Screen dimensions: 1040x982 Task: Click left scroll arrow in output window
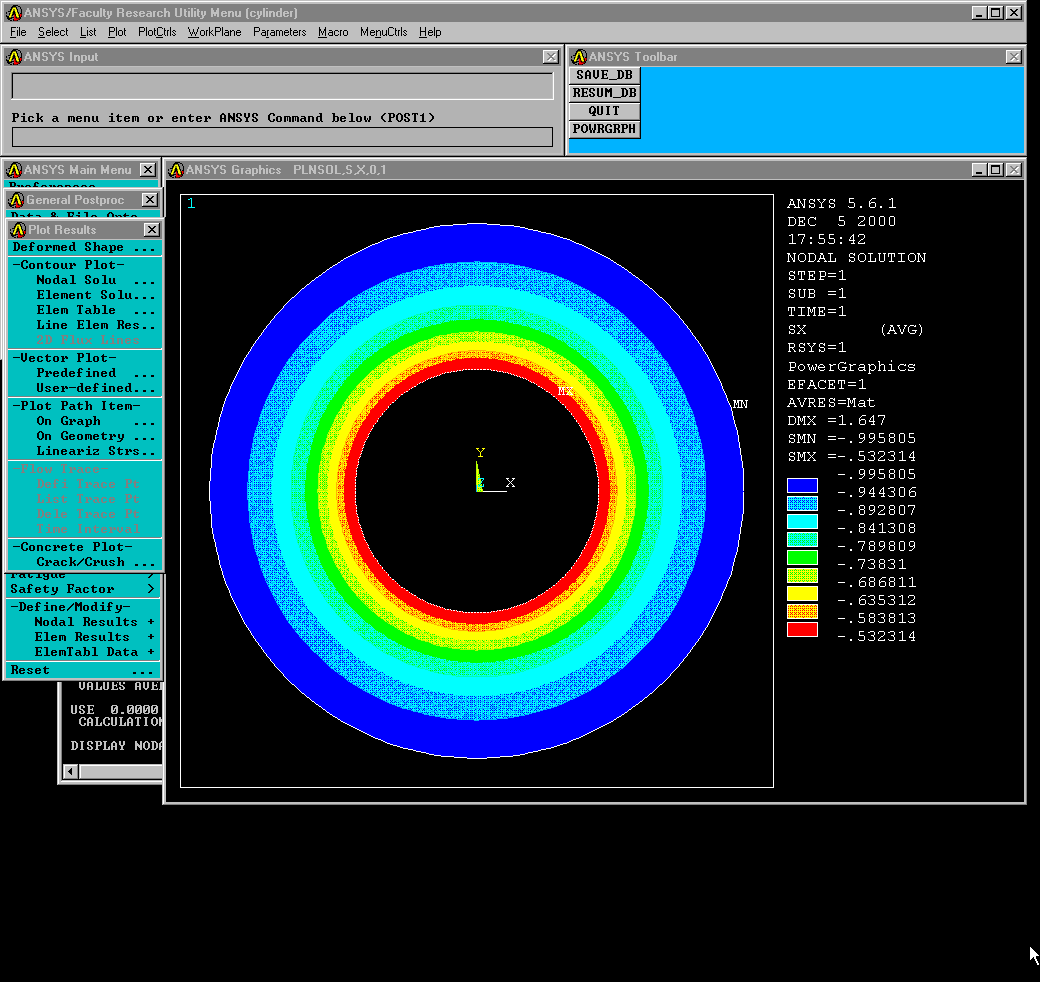[x=70, y=772]
